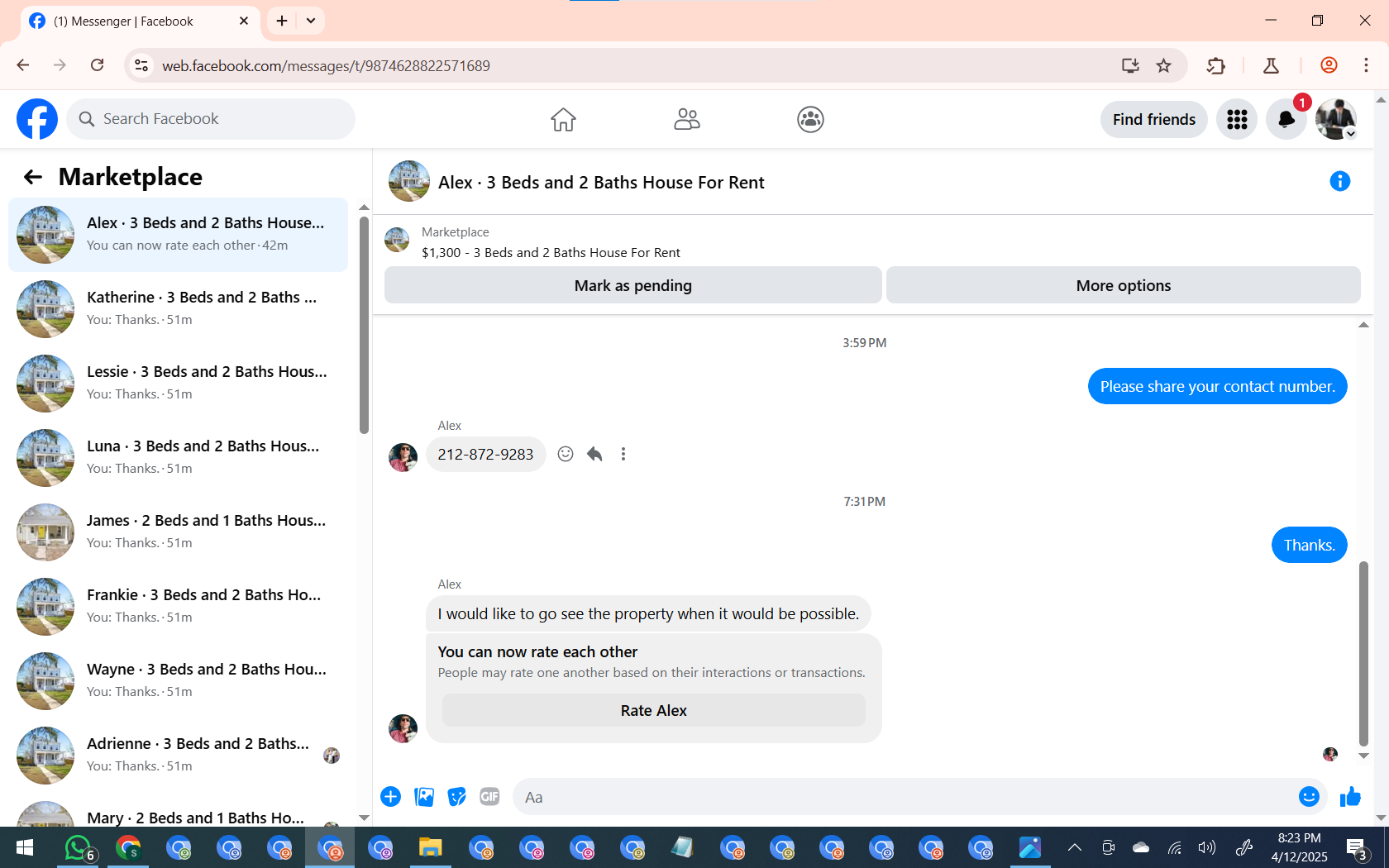Open the emoji picker in message box
The width and height of the screenshot is (1389, 868).
click(x=1309, y=797)
